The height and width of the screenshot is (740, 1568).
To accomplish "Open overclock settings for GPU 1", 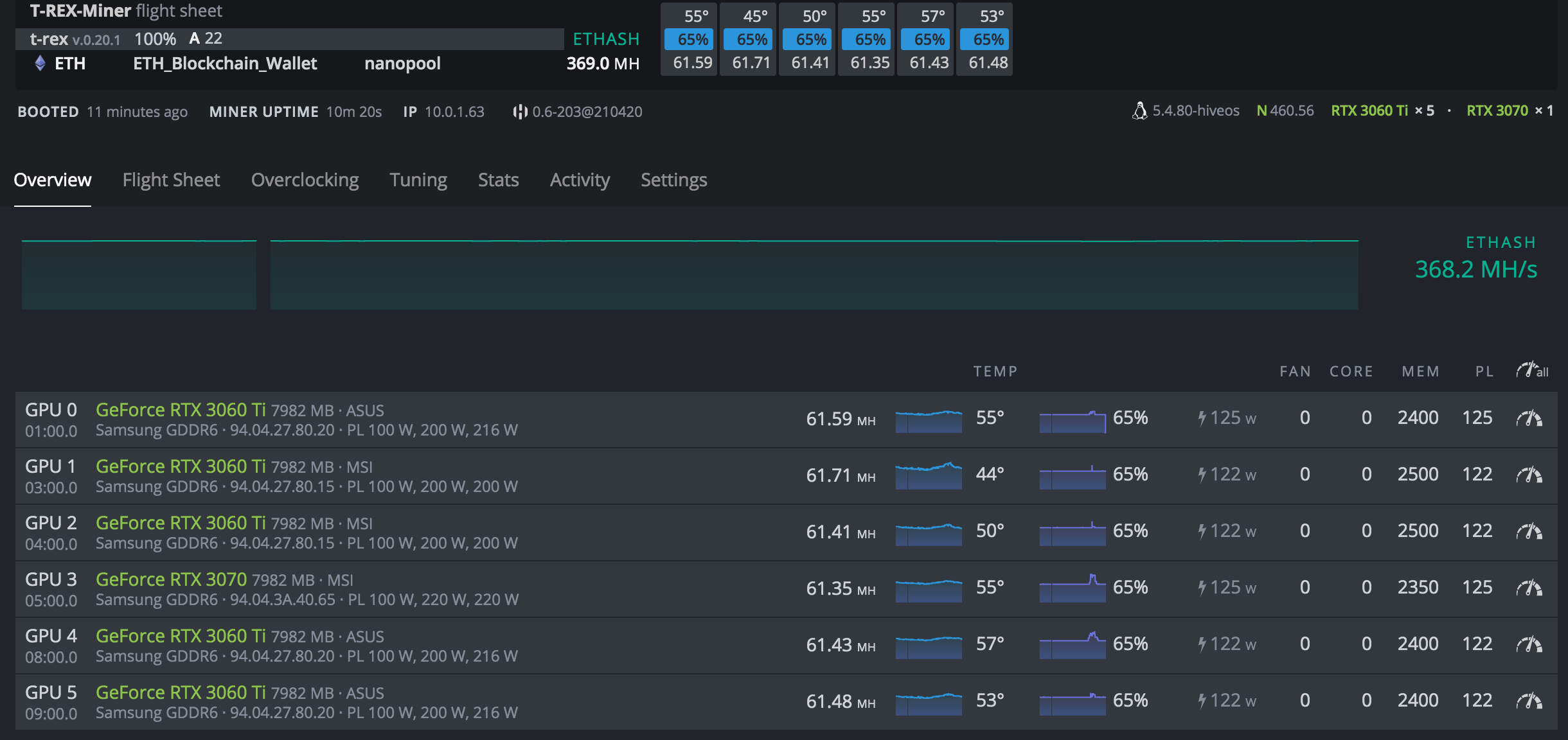I will (1529, 475).
